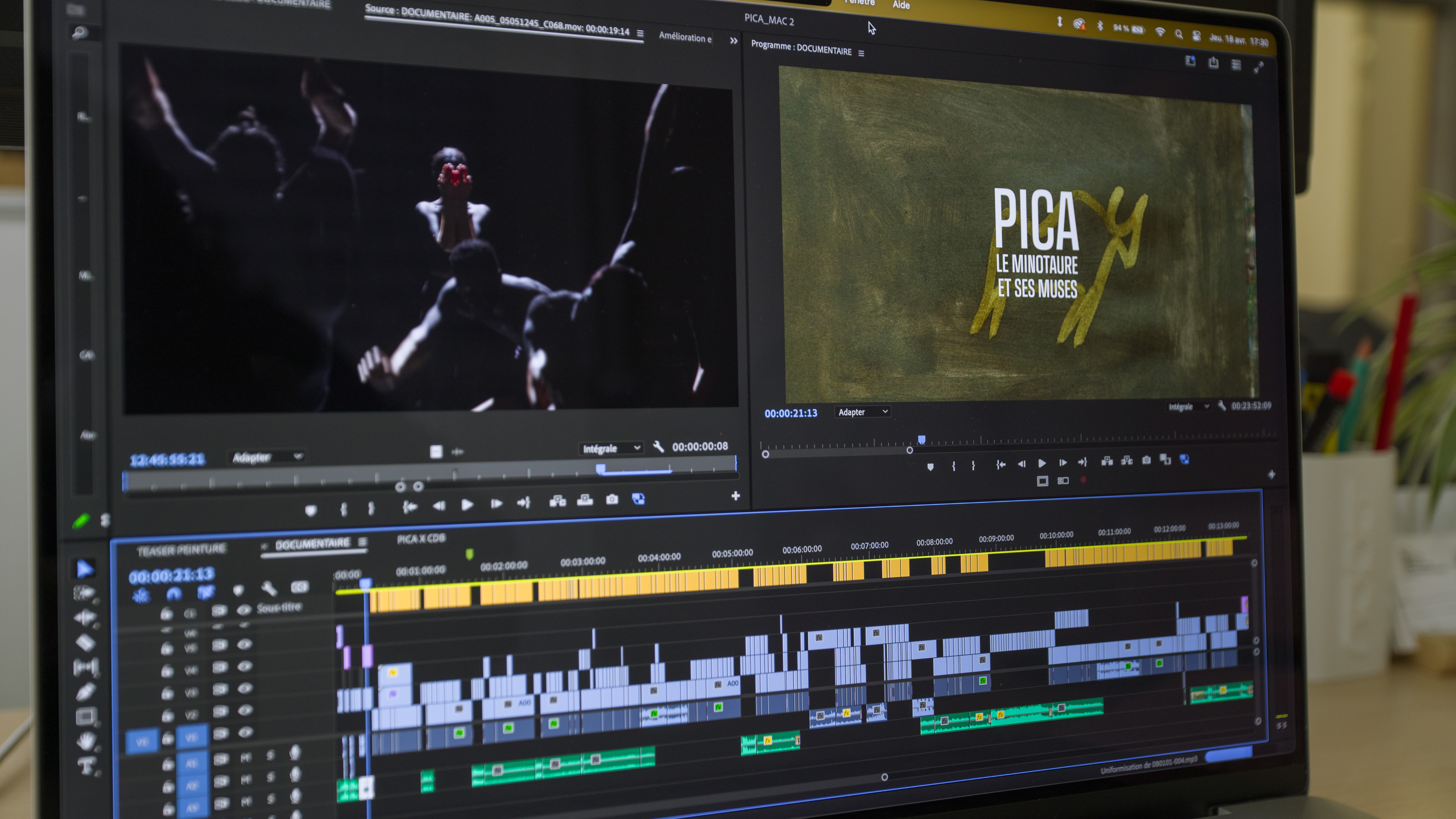The image size is (1456, 819).
Task: Step back one frame in Program monitor
Action: coord(1021,464)
